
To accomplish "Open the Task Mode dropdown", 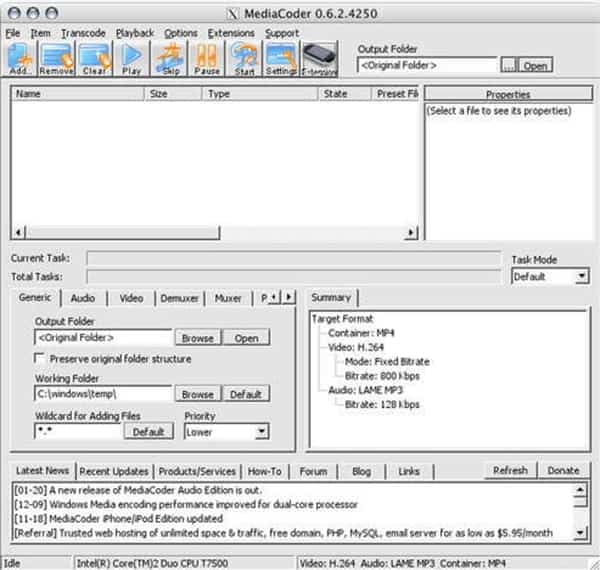I will [x=582, y=276].
